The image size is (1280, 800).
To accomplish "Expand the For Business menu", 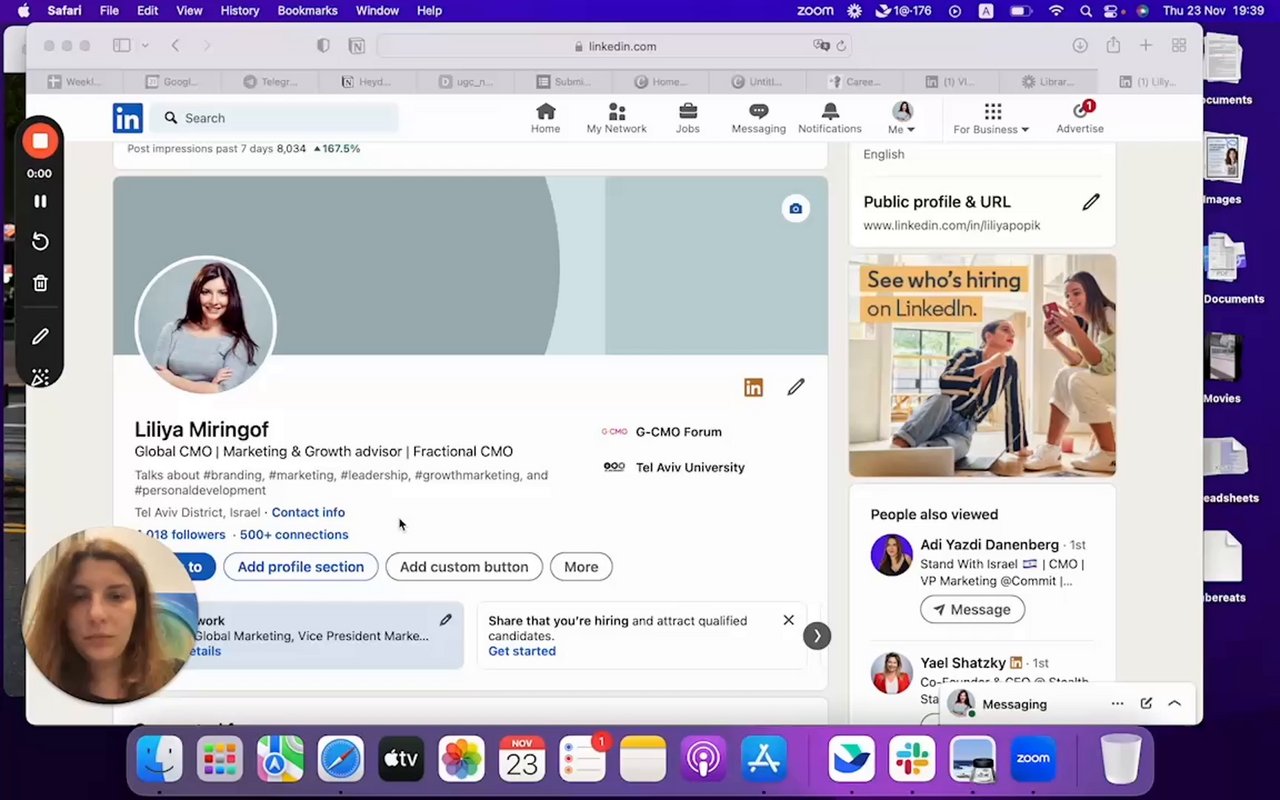I will [991, 118].
